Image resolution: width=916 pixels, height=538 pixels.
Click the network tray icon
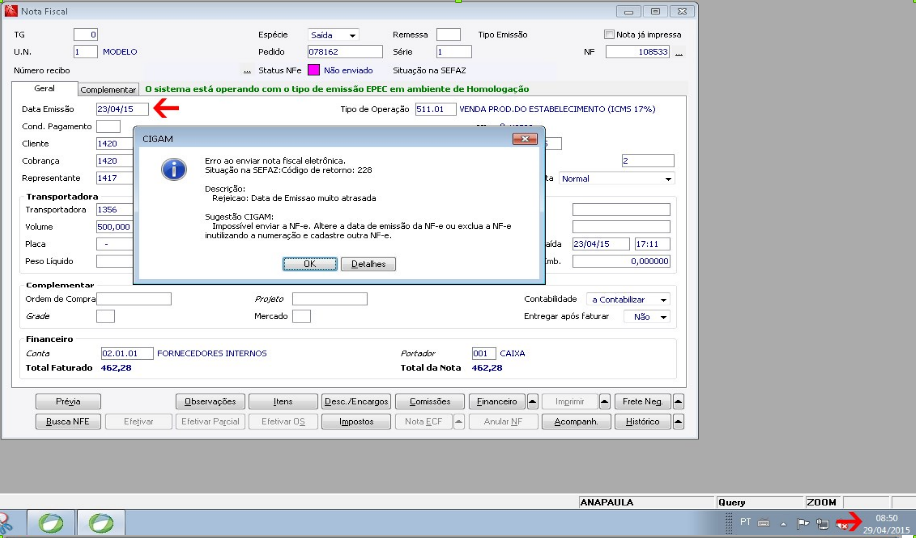[x=823, y=523]
